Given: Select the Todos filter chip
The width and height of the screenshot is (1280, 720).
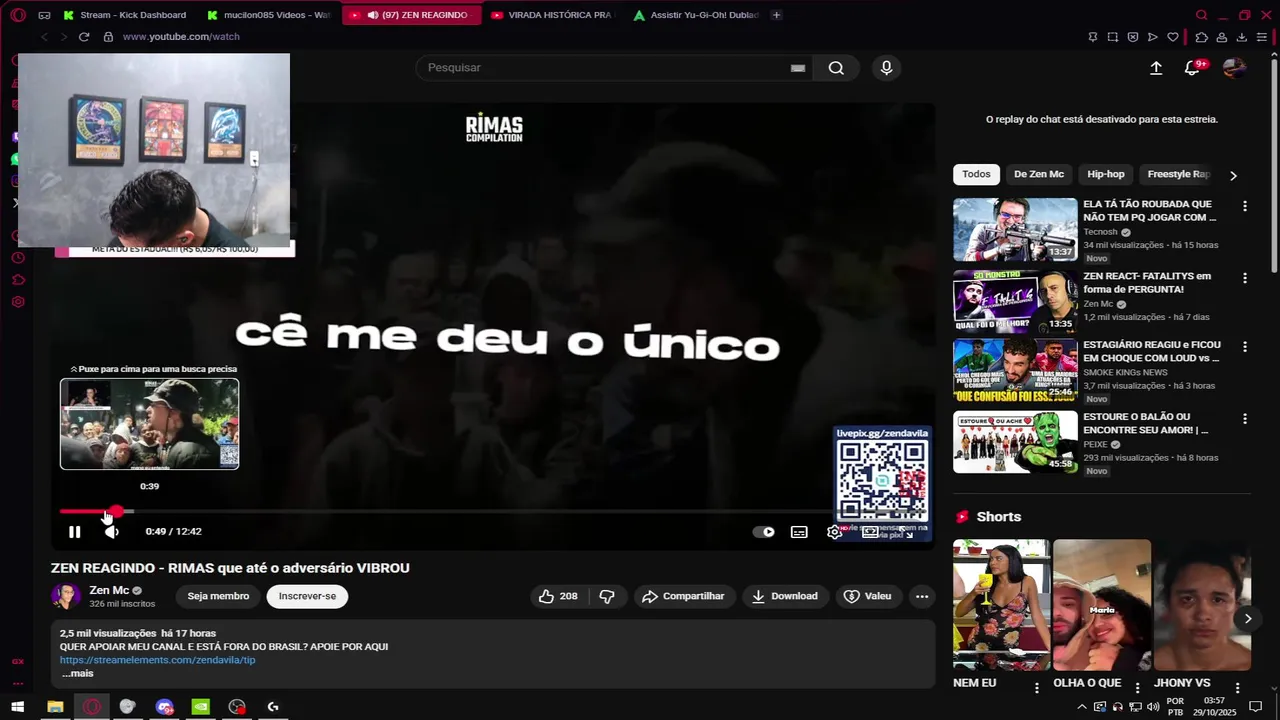Looking at the screenshot, I should point(976,174).
